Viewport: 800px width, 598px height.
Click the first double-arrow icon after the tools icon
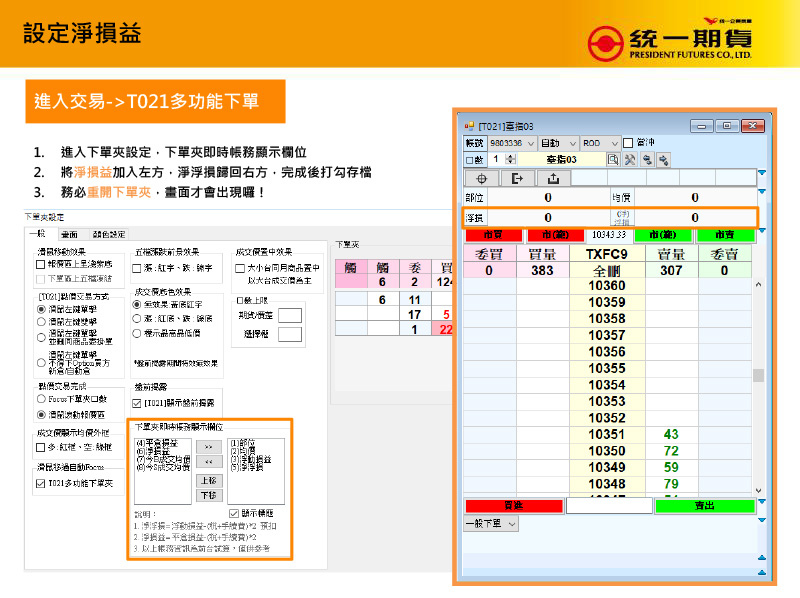coord(647,160)
